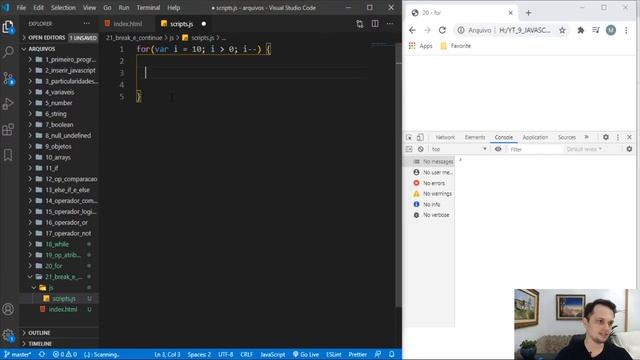Screen dimensions: 640x360
Task: Split the editor to the right
Action: pos(375,24)
